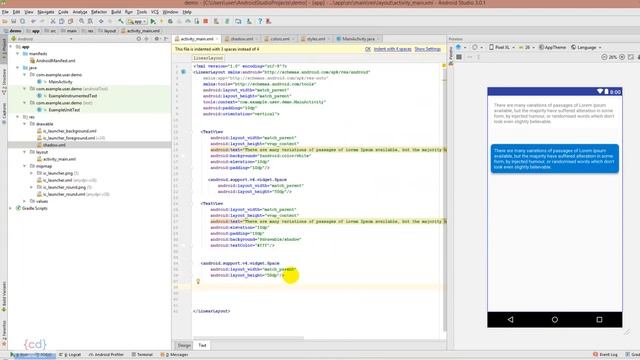Click the preview Home circle button
The image size is (640, 360).
555,320
